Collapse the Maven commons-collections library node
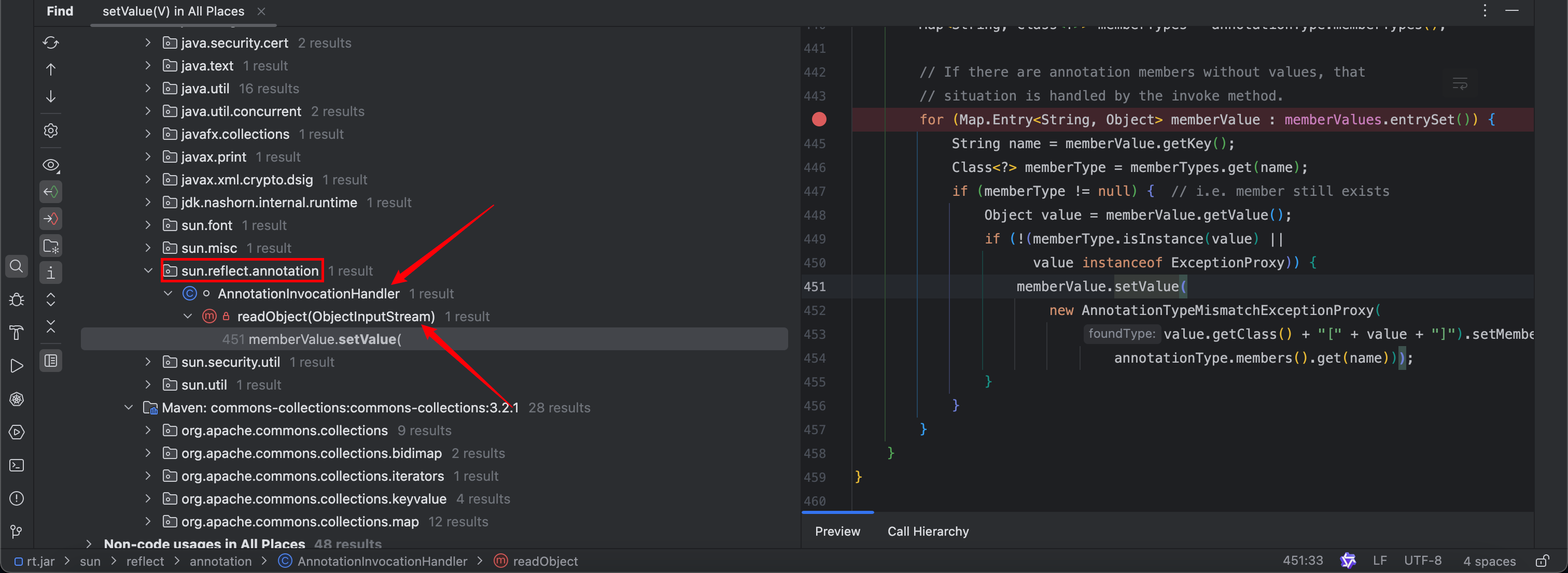Image resolution: width=1568 pixels, height=573 pixels. click(129, 408)
